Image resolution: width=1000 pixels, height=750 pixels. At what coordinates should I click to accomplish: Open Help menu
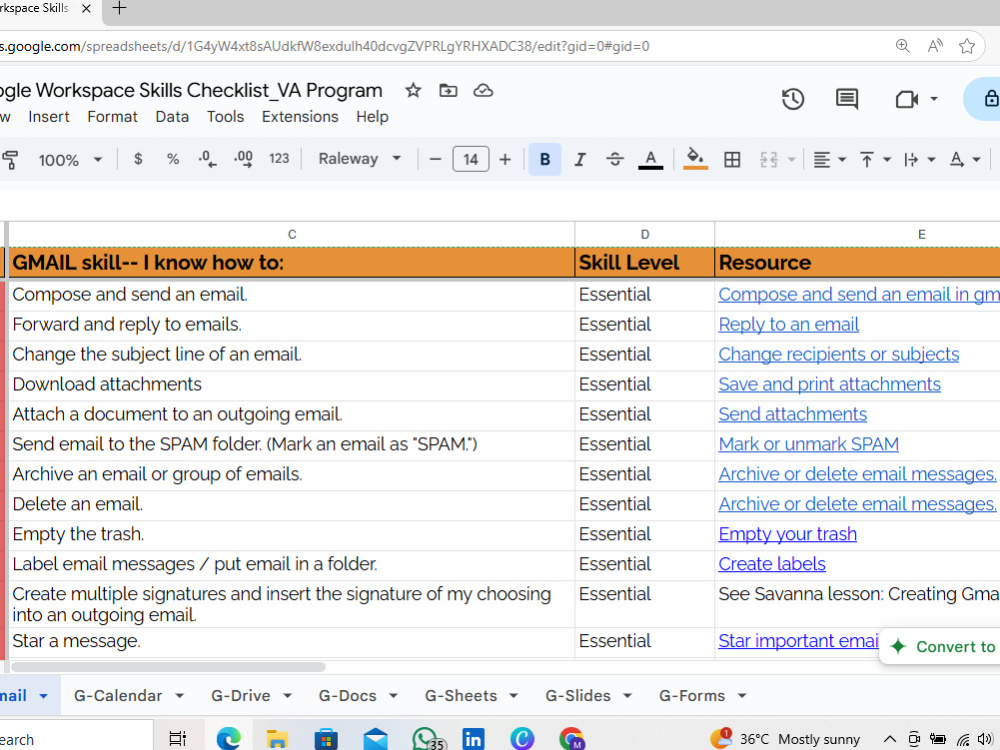[x=372, y=117]
